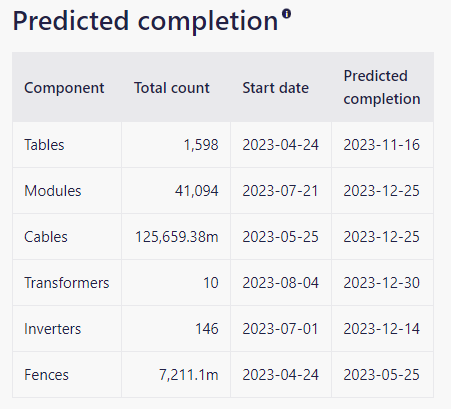Click the 2023-11-16 tables completion date
This screenshot has width=451, height=409.
click(x=382, y=145)
